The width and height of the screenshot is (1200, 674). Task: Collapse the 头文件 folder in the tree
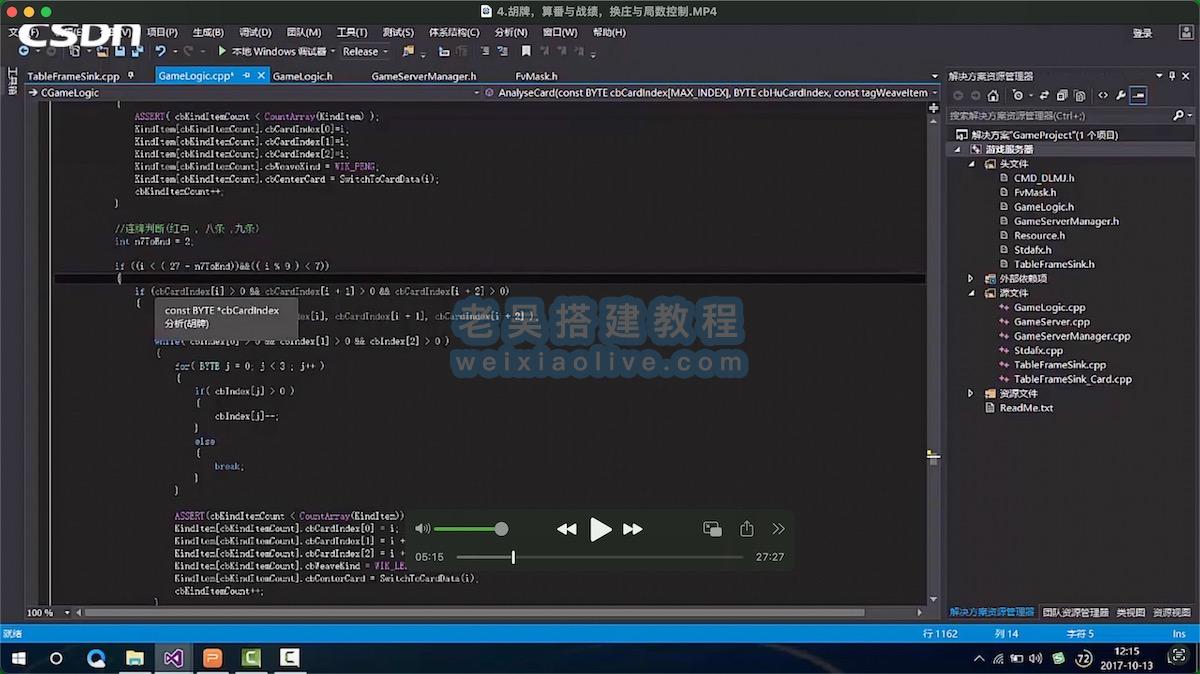point(970,164)
